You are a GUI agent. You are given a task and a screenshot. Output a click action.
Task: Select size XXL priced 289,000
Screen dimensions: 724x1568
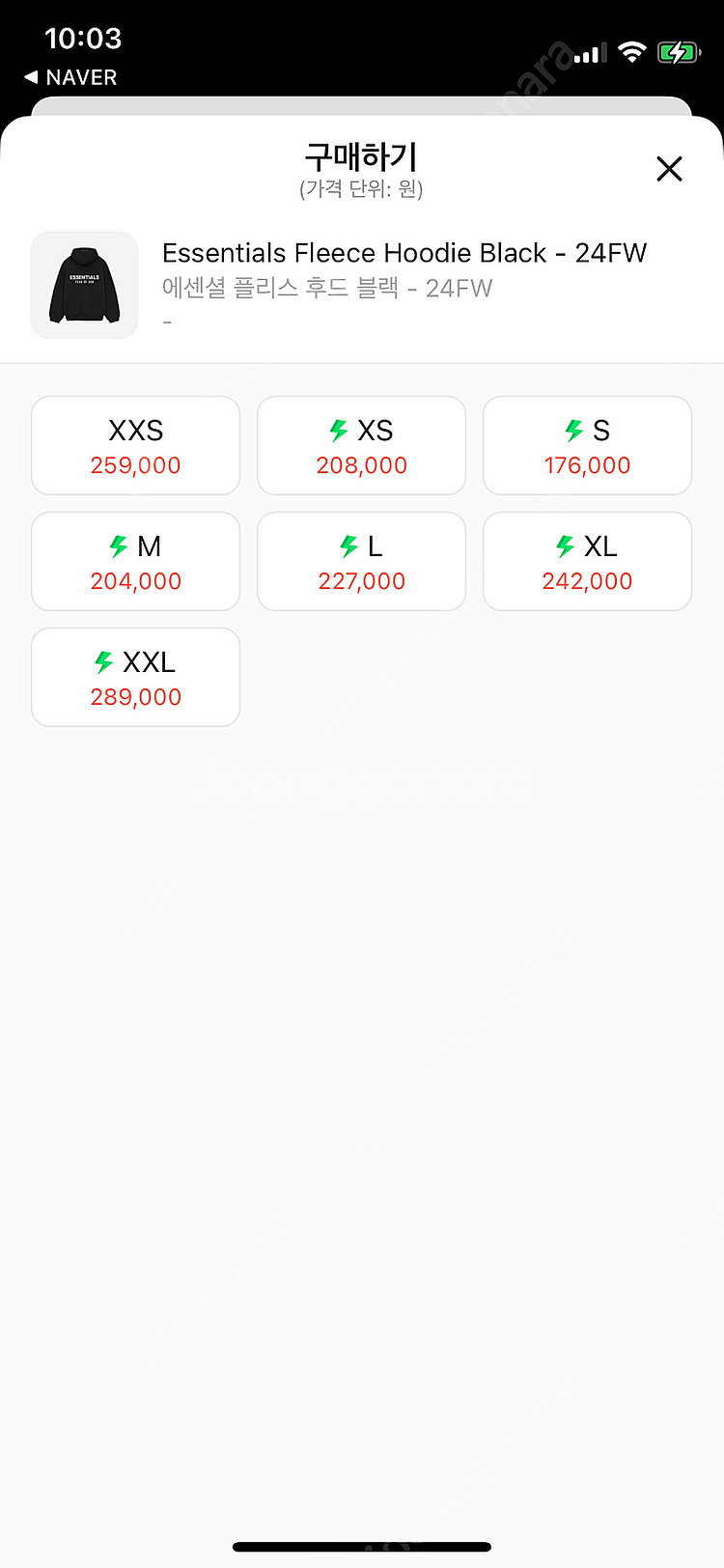(135, 677)
